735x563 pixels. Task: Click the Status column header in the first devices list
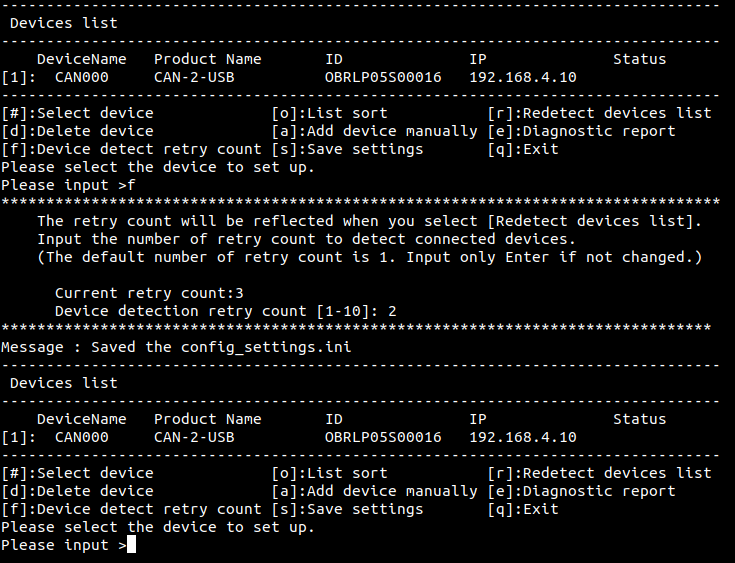[x=640, y=59]
